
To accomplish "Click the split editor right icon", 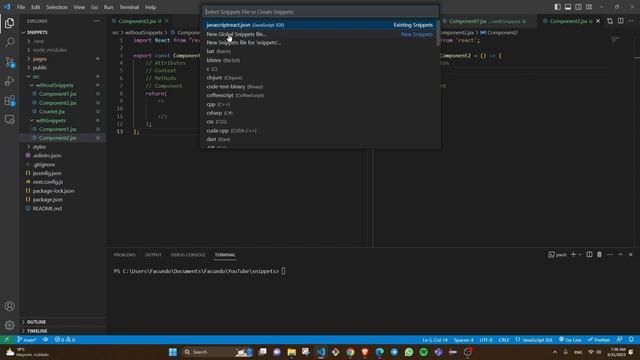I will pos(620,21).
